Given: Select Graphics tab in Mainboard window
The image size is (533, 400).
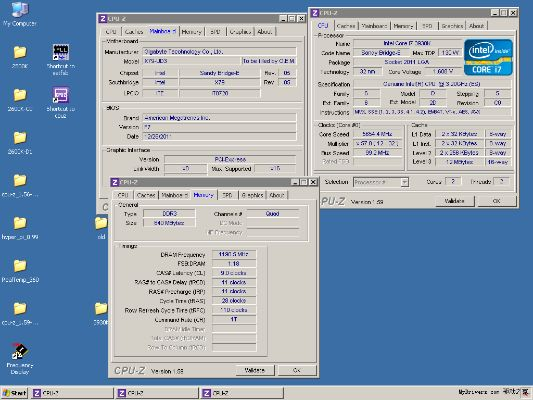Looking at the screenshot, I should coord(240,32).
